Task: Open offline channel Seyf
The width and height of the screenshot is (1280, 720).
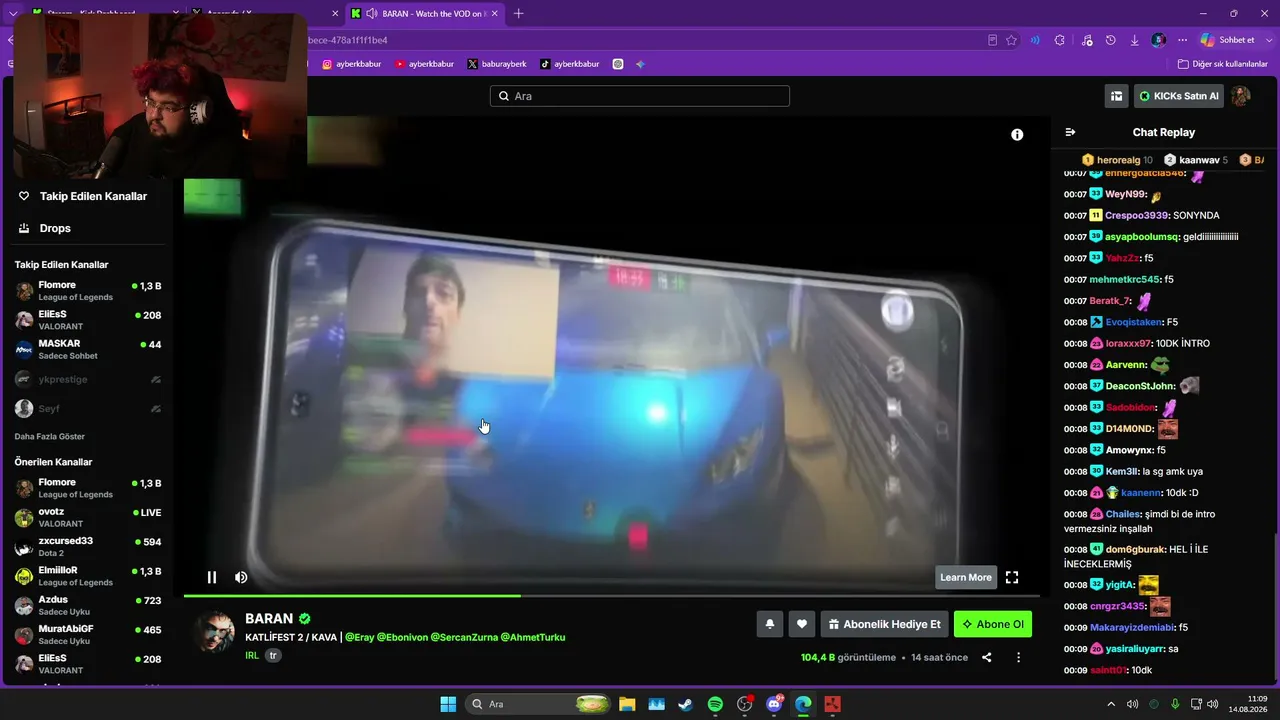Action: pos(88,408)
